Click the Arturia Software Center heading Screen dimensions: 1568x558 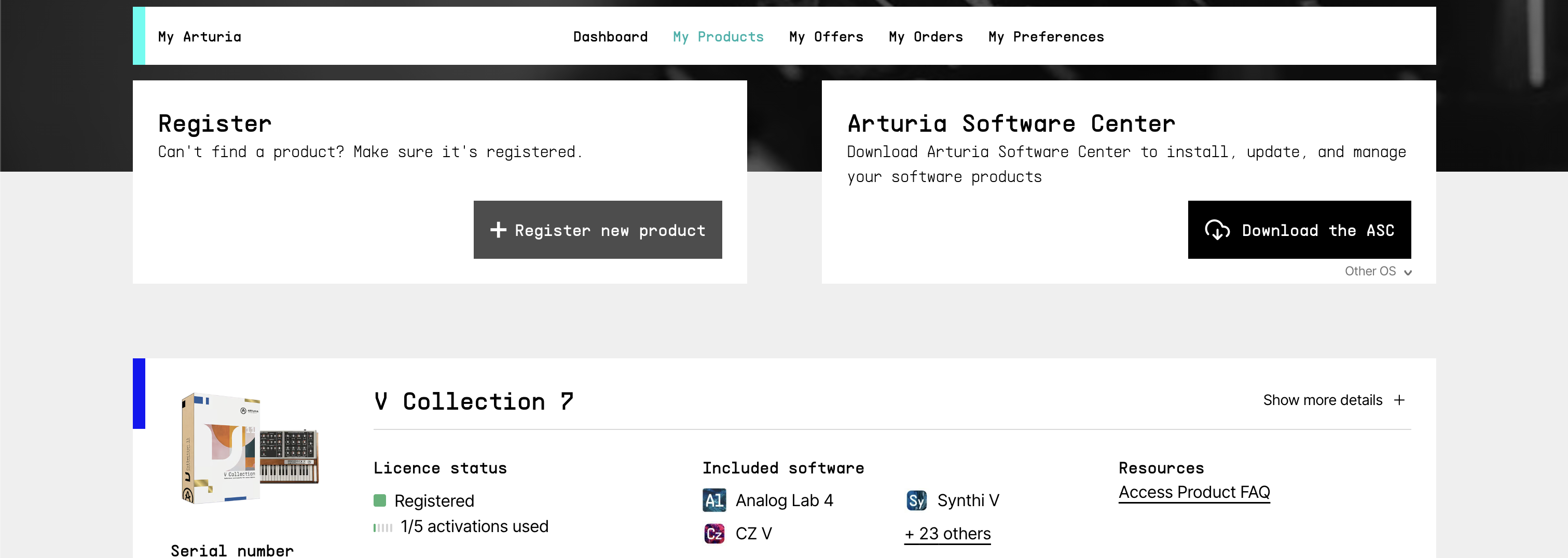tap(1011, 123)
